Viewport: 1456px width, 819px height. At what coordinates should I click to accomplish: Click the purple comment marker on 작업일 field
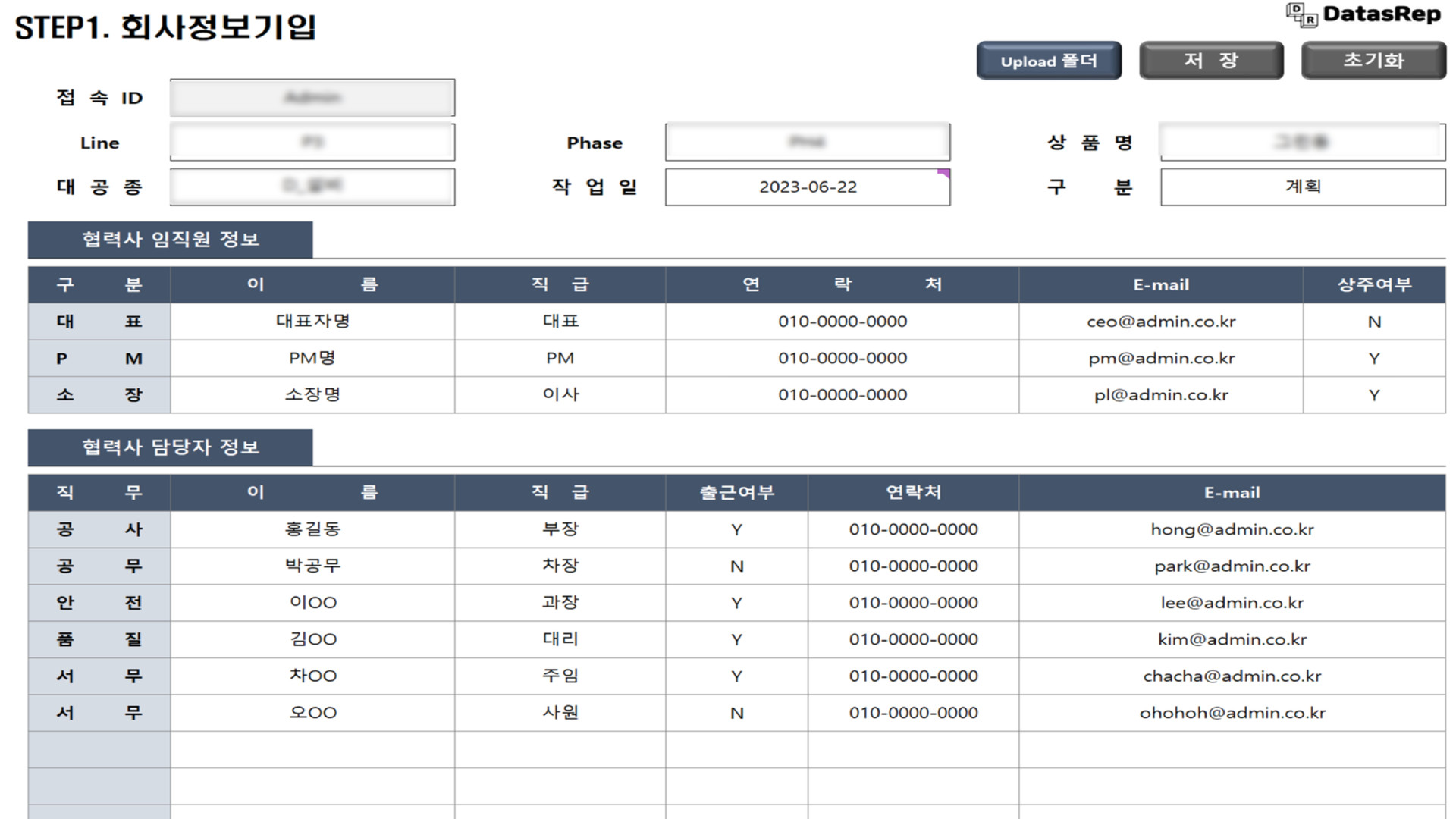point(944,174)
